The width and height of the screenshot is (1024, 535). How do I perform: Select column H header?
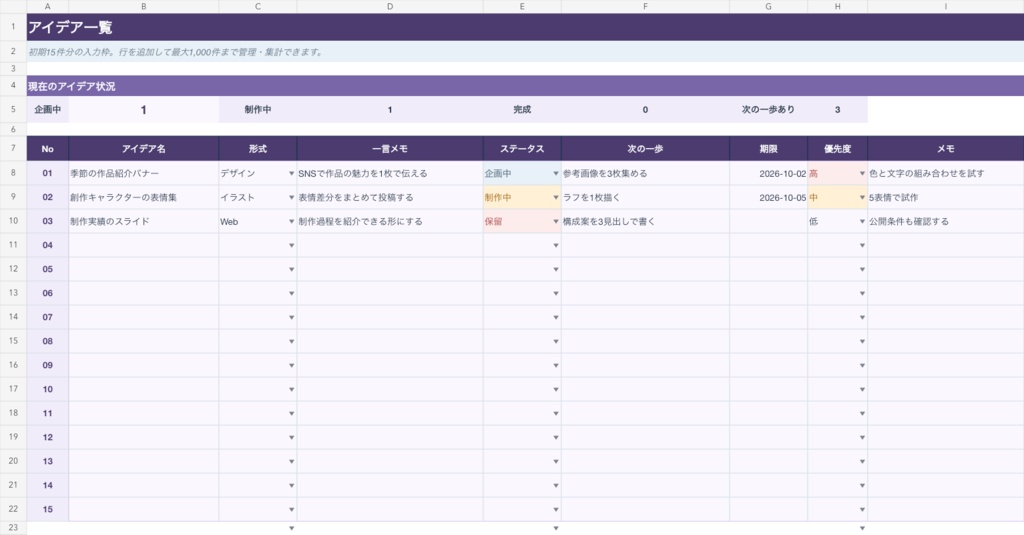coord(837,7)
